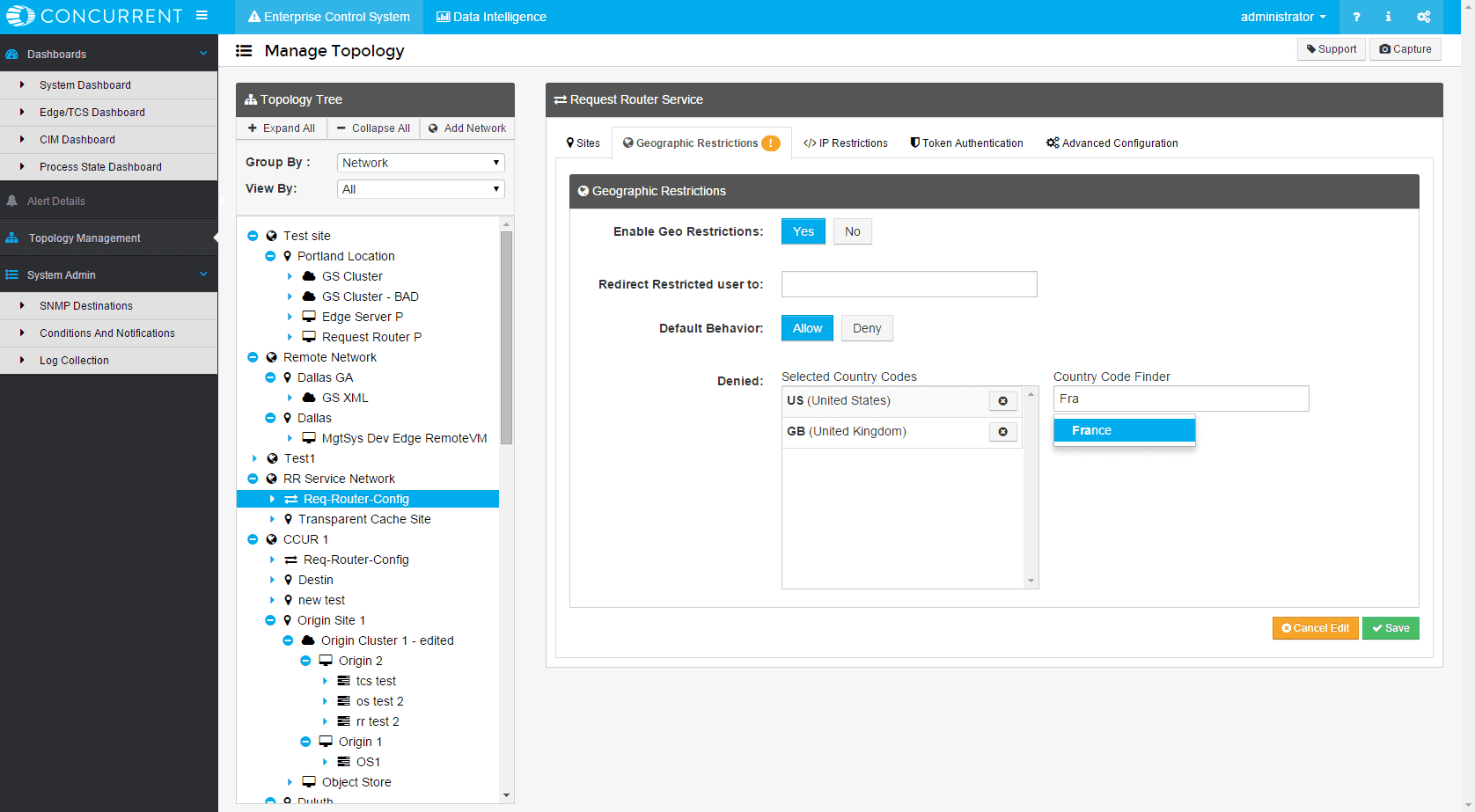Toggle the hamburger sidebar menu icon
The image size is (1475, 812).
(x=202, y=16)
